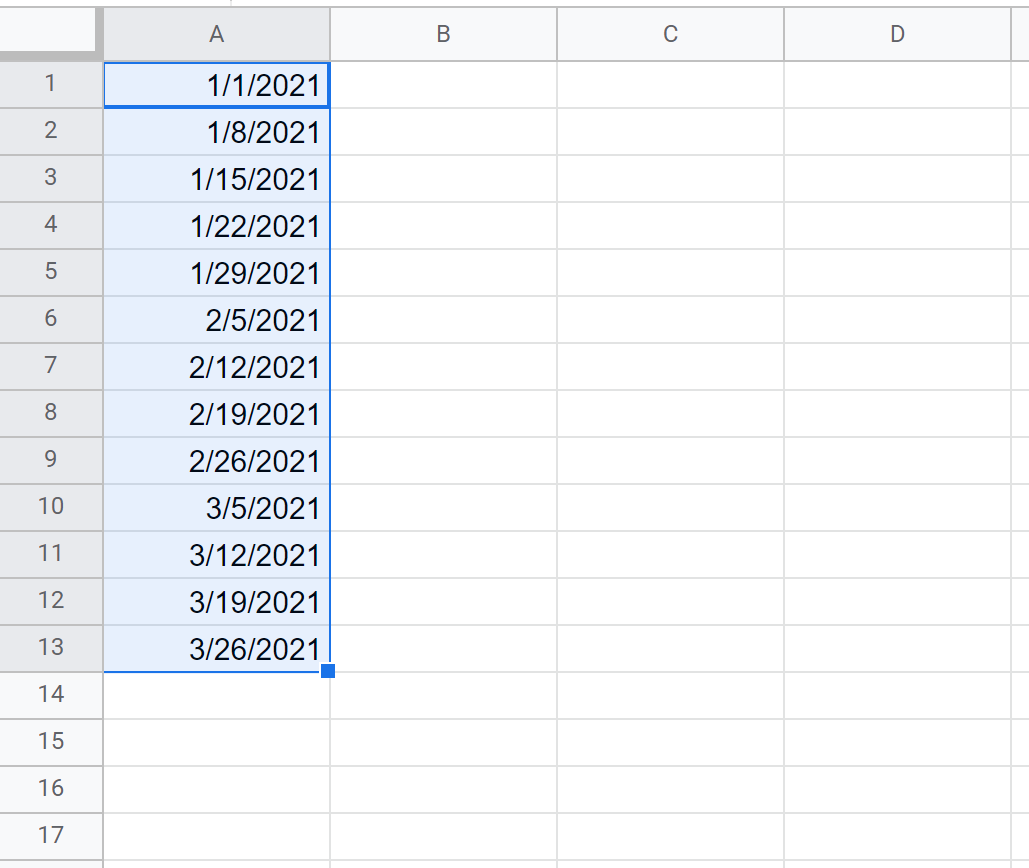Click row 1 header

click(51, 84)
